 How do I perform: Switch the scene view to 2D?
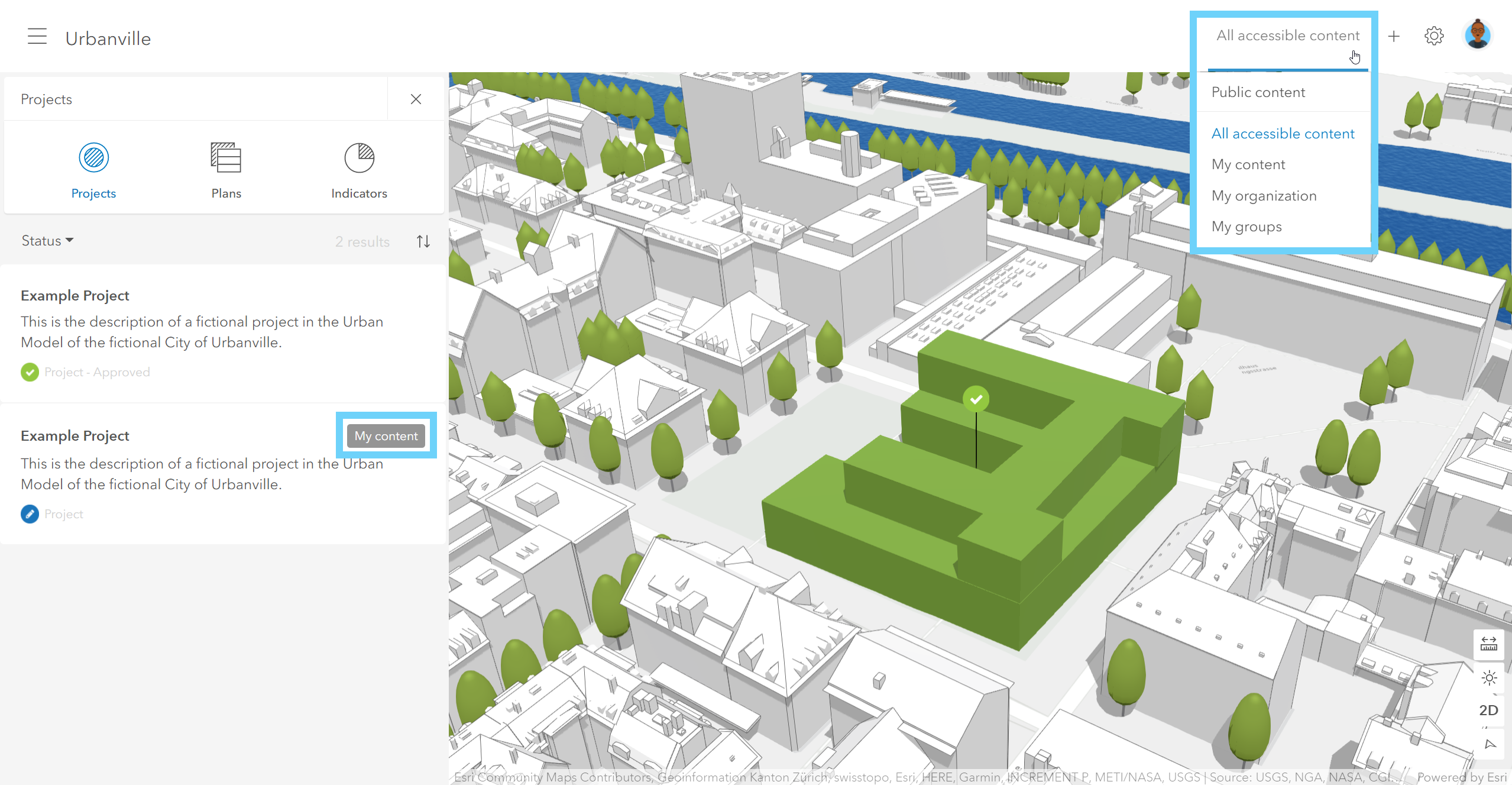point(1488,710)
